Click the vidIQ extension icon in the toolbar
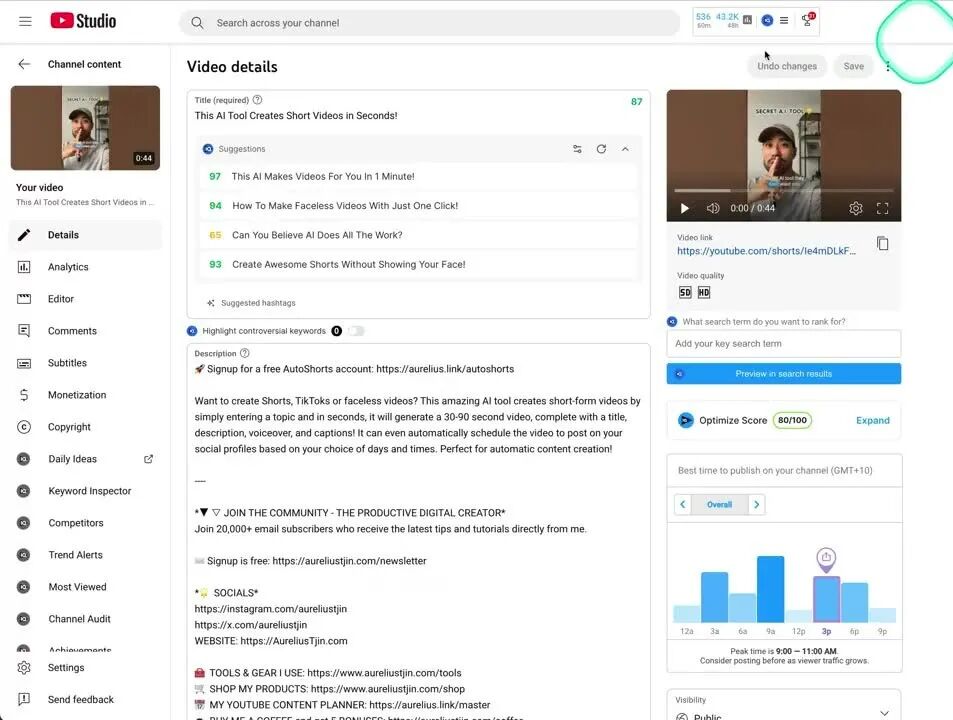This screenshot has width=953, height=720. 766,20
